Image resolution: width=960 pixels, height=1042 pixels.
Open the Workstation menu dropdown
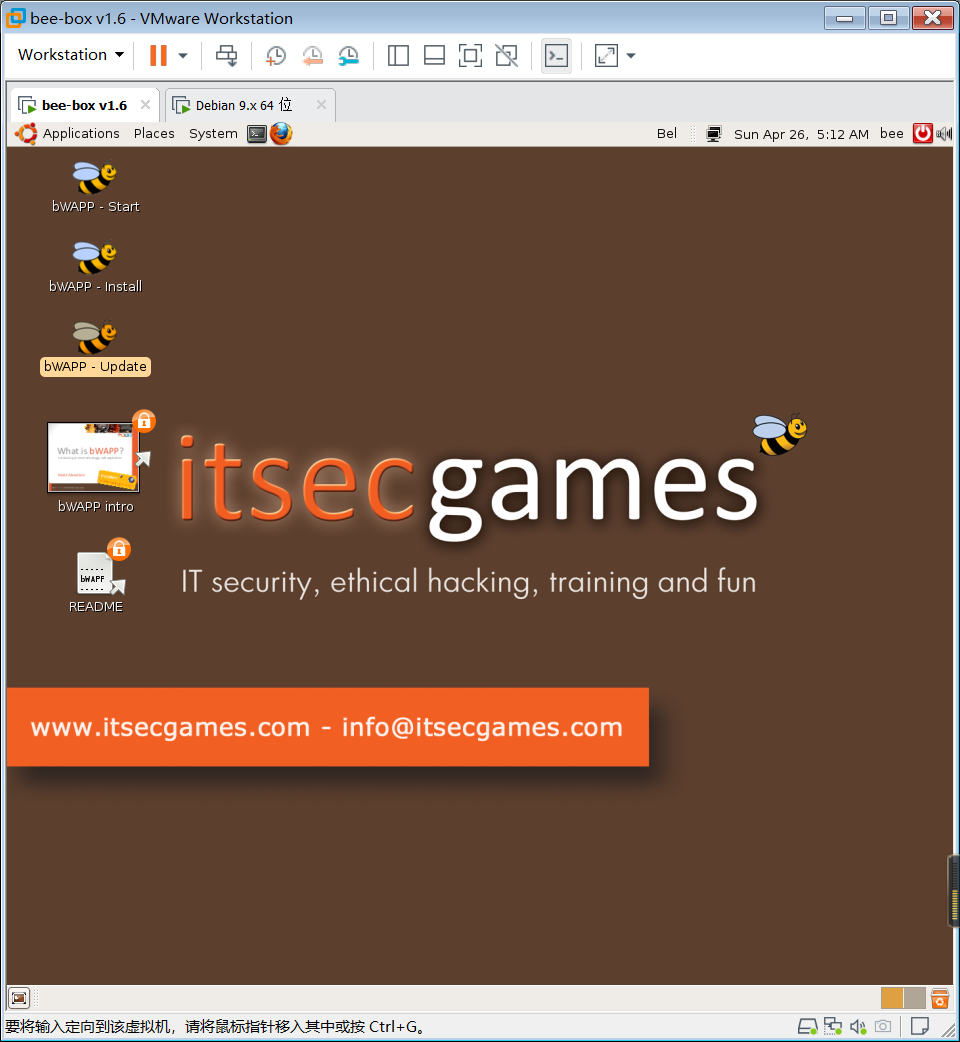point(70,54)
